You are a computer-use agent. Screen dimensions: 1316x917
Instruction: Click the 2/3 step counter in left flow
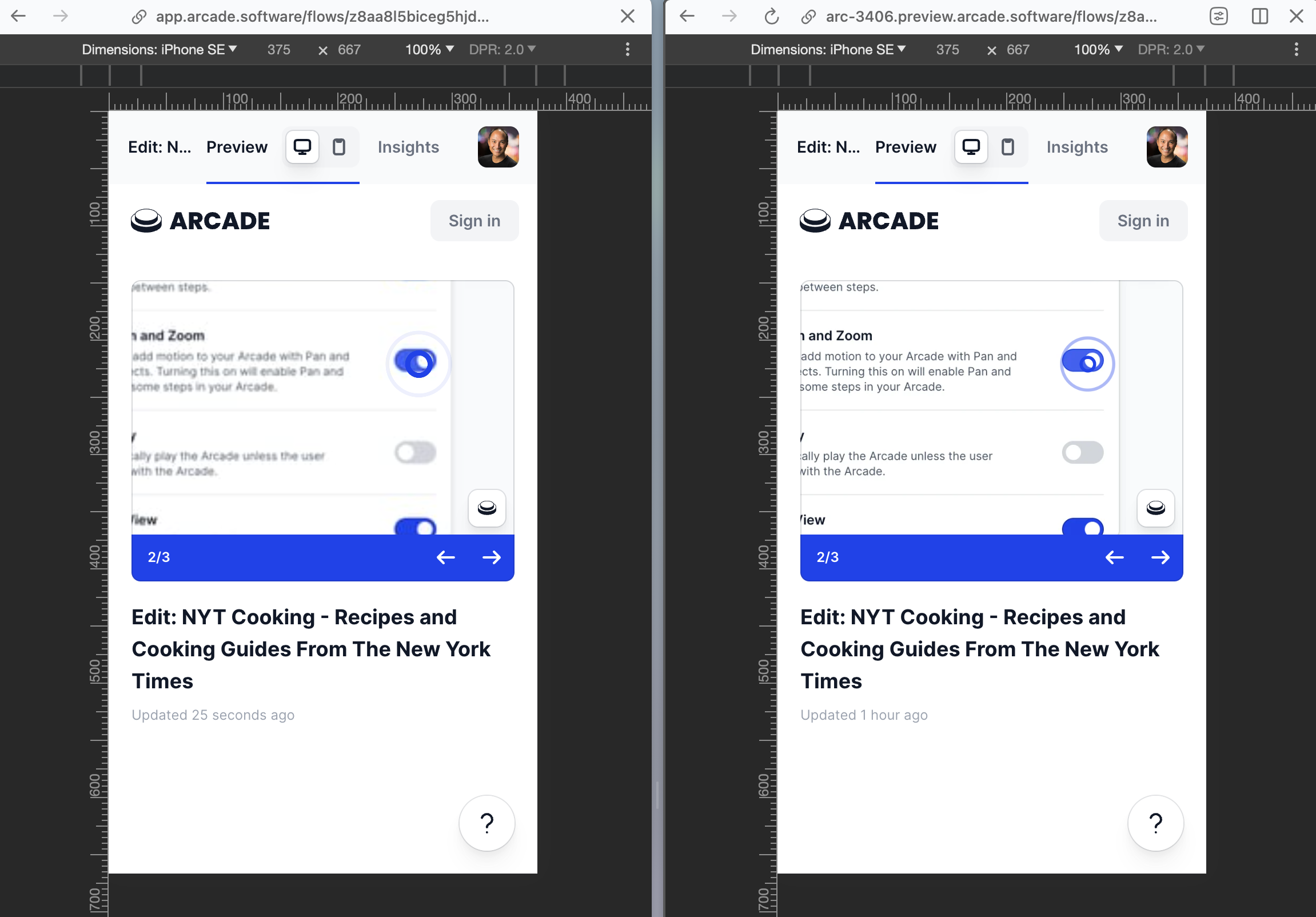pyautogui.click(x=159, y=557)
